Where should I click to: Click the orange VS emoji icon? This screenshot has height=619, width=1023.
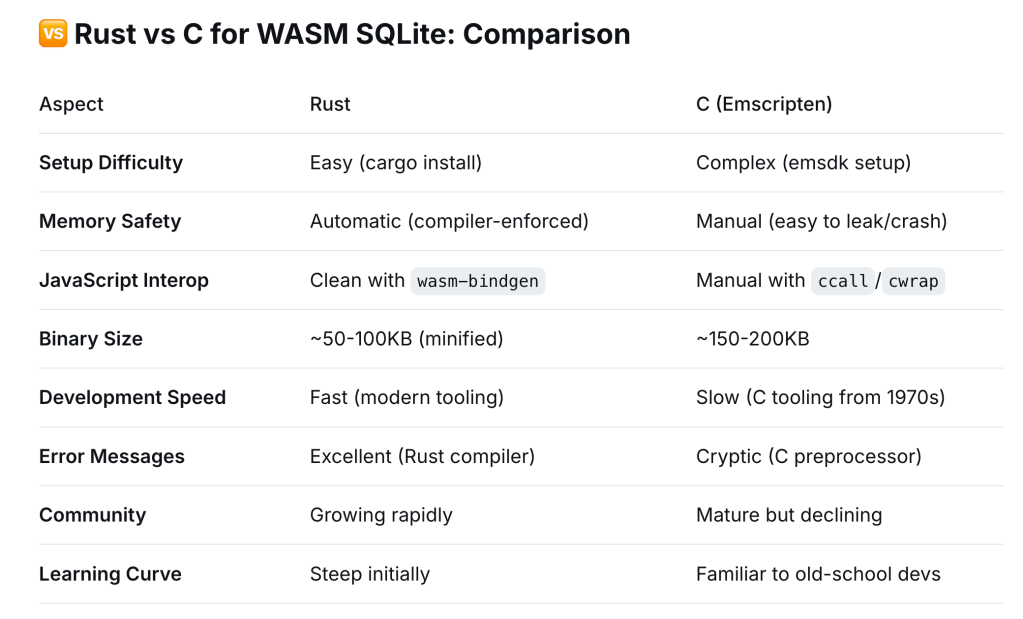coord(52,34)
